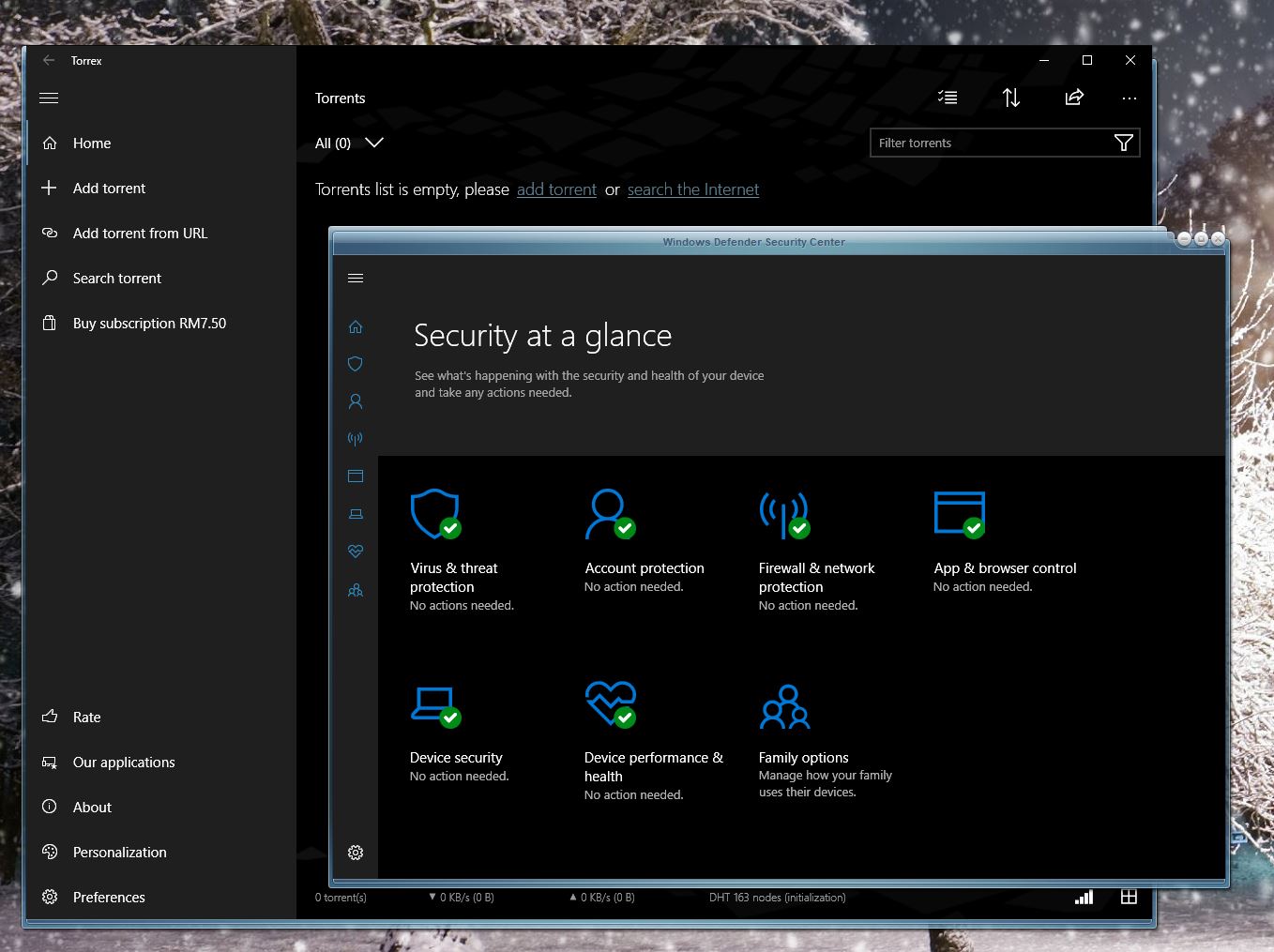Click the sort arrows icon
The height and width of the screenshot is (952, 1274).
pyautogui.click(x=1010, y=98)
